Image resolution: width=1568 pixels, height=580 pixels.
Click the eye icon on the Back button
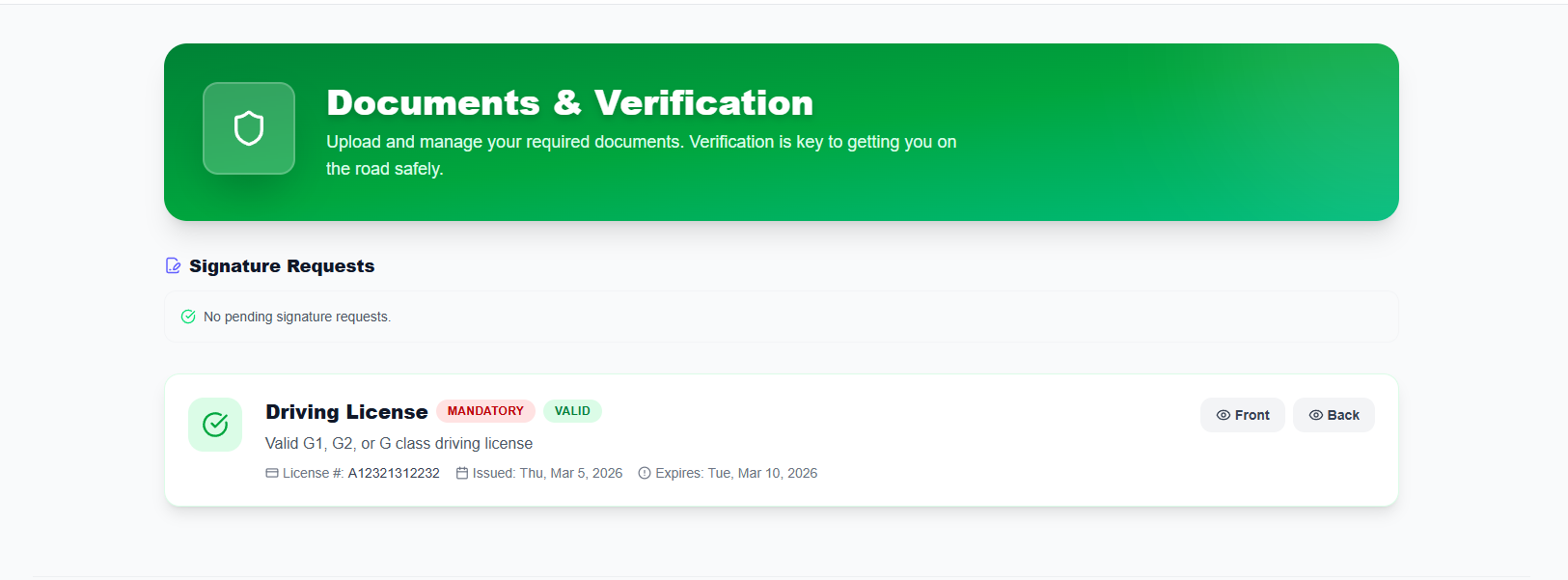pyautogui.click(x=1315, y=415)
